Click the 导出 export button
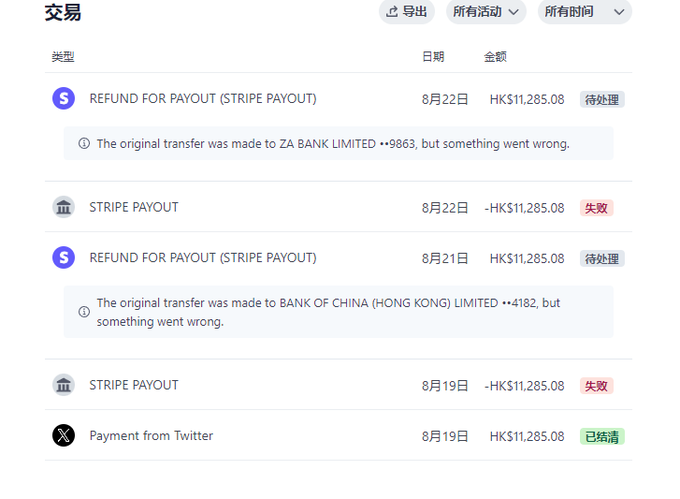The height and width of the screenshot is (499, 680). pos(407,12)
